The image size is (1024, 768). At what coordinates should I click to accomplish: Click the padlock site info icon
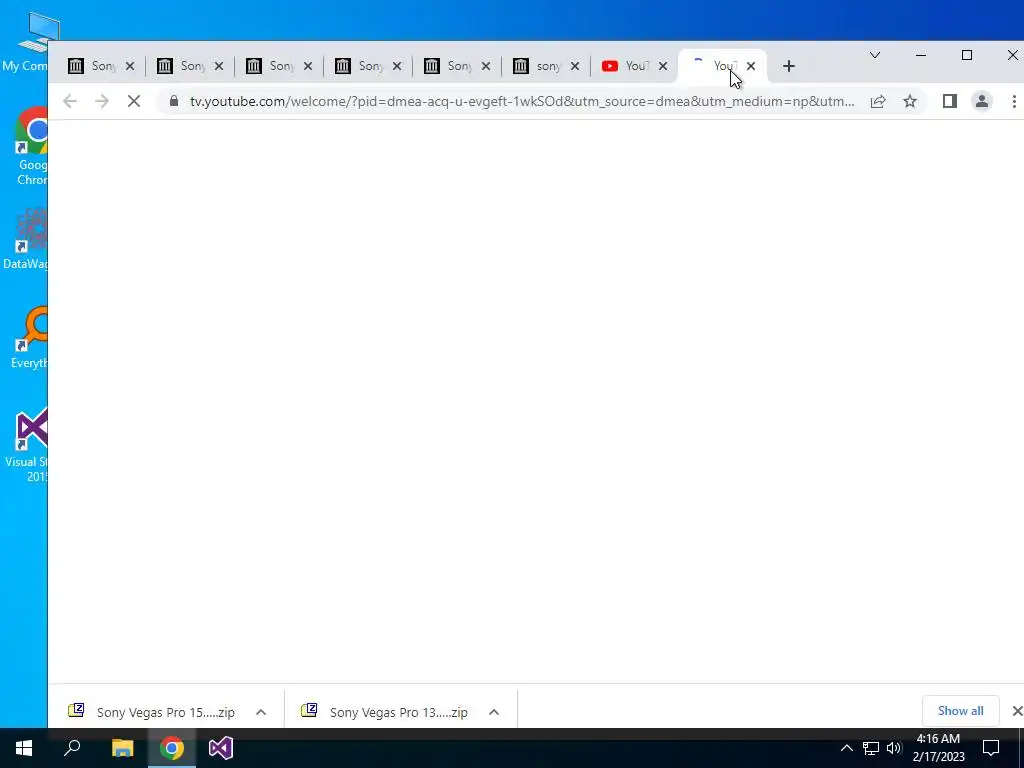(174, 101)
